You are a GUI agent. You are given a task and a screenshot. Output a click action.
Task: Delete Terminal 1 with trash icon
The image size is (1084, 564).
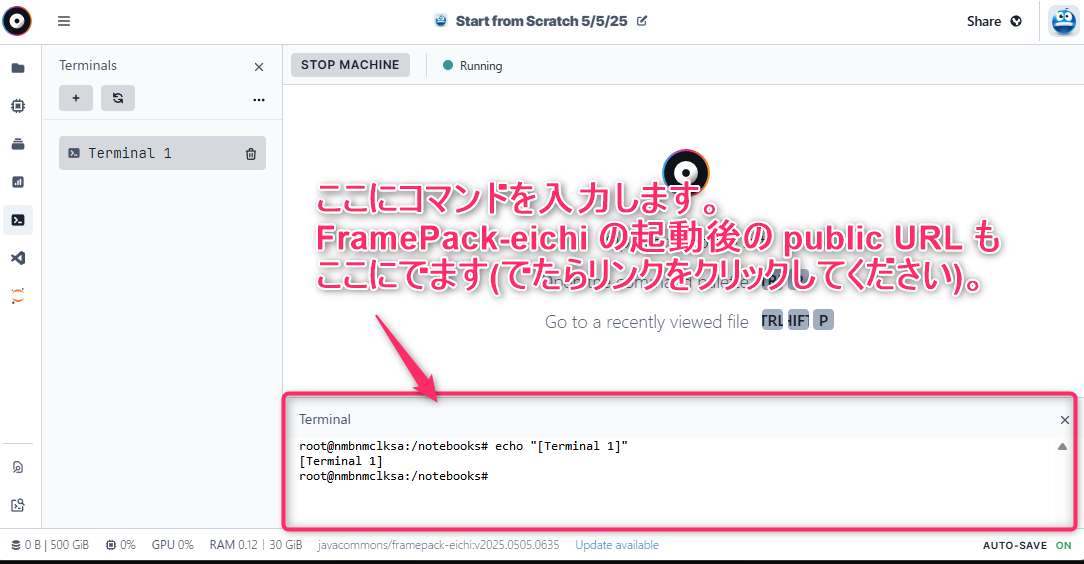tap(251, 153)
